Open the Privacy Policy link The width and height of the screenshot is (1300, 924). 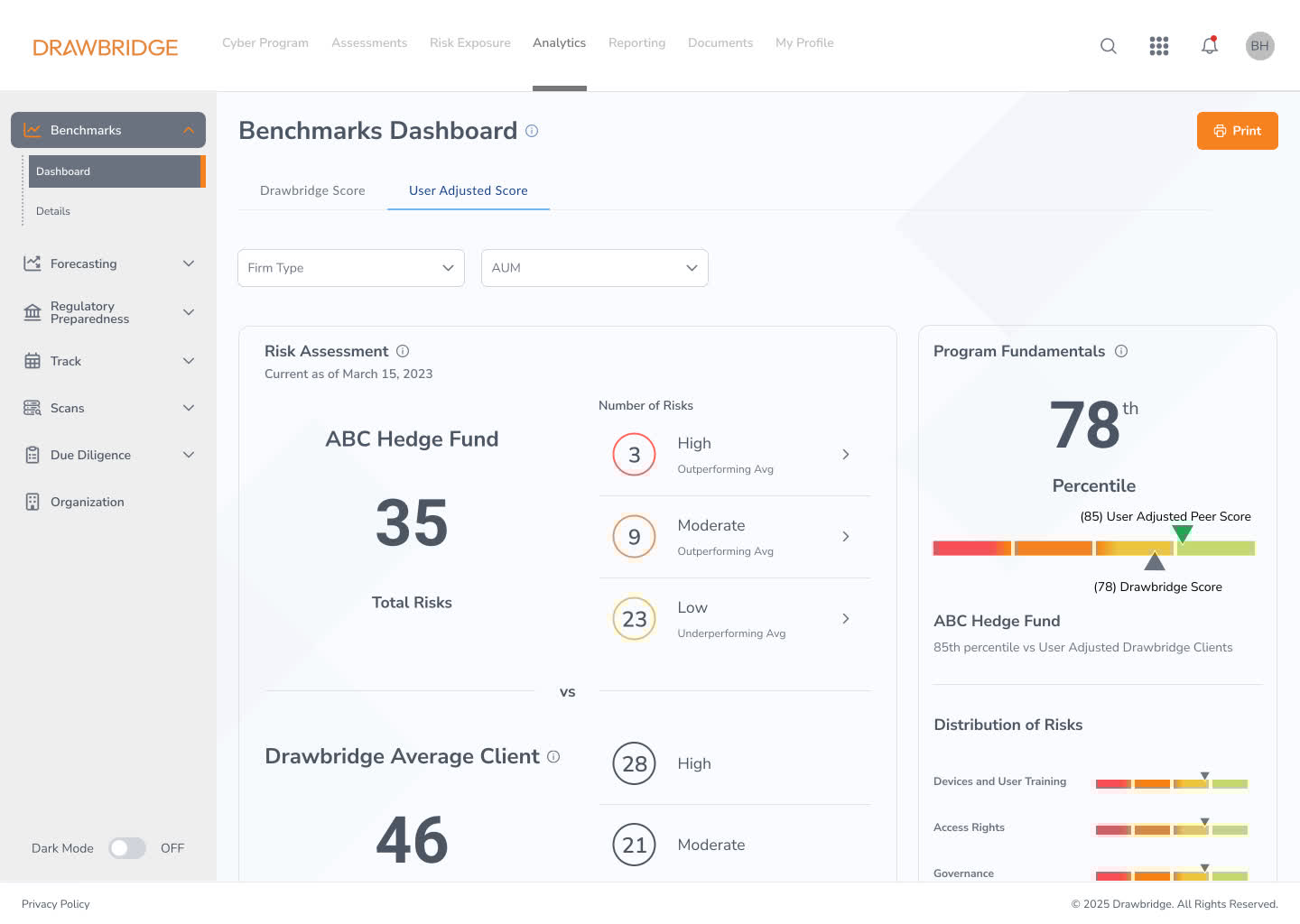coord(56,904)
